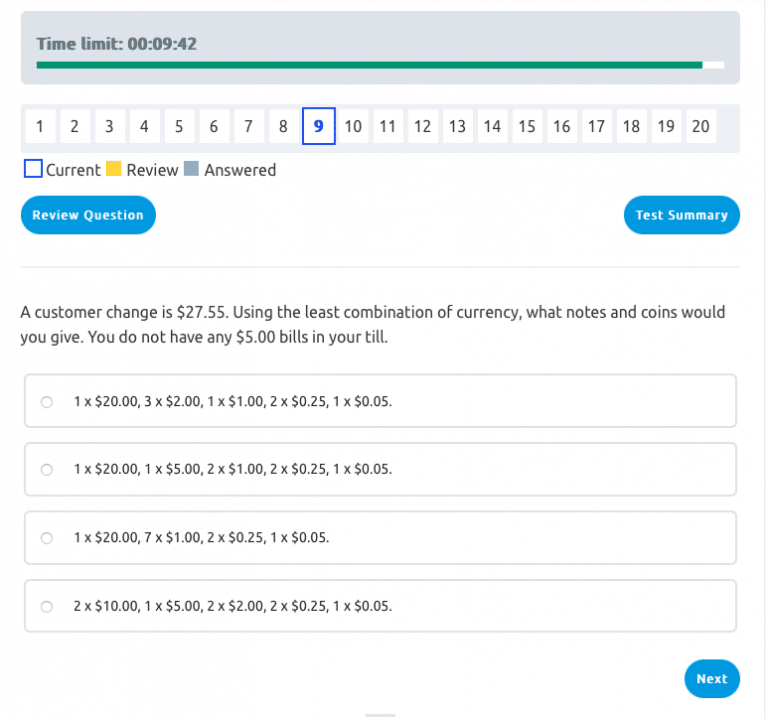
Task: Go to question 8
Action: (x=283, y=127)
